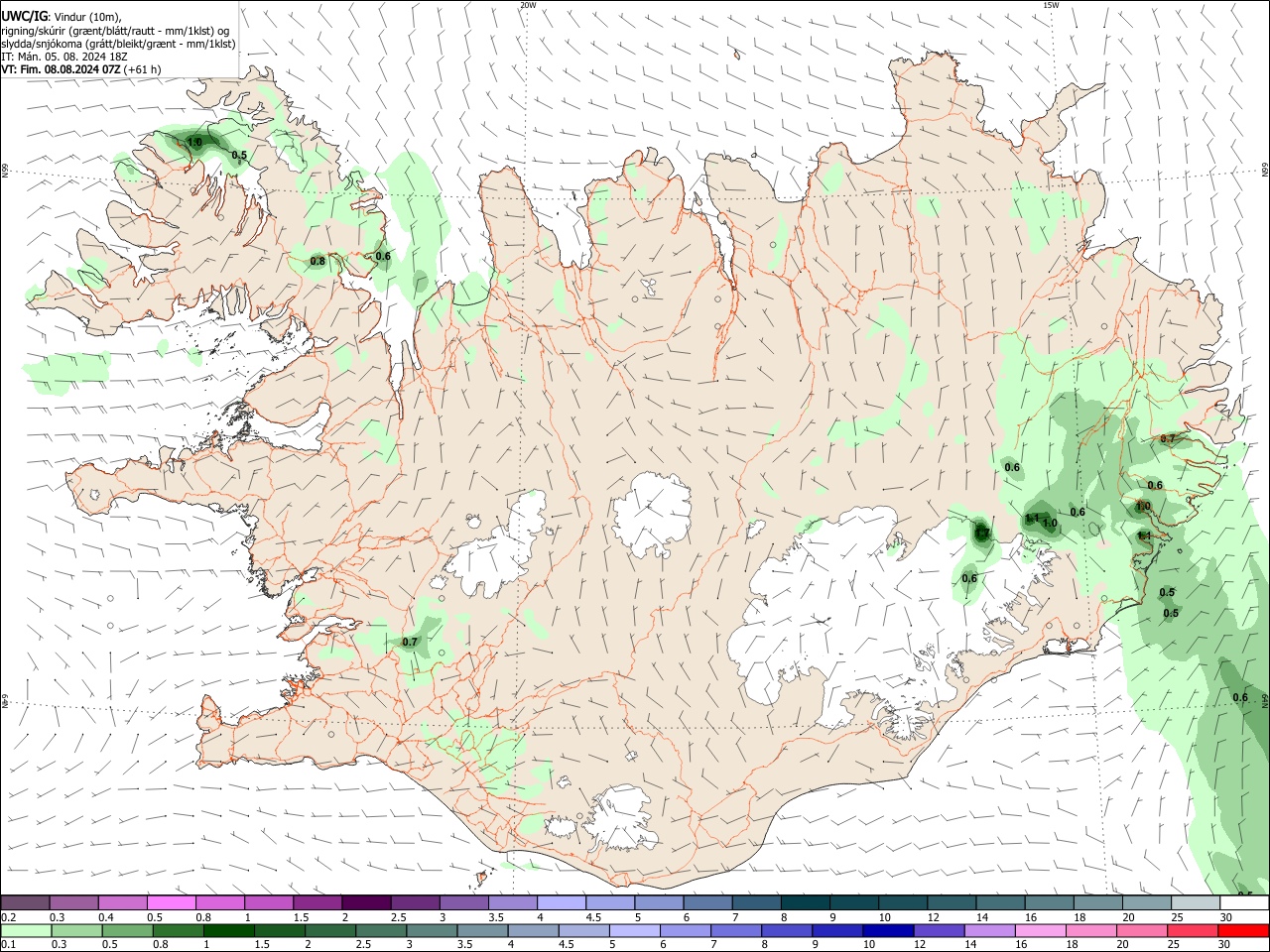Click the '30' value in the lower legend row
This screenshot has width=1270, height=952.
point(1226,945)
